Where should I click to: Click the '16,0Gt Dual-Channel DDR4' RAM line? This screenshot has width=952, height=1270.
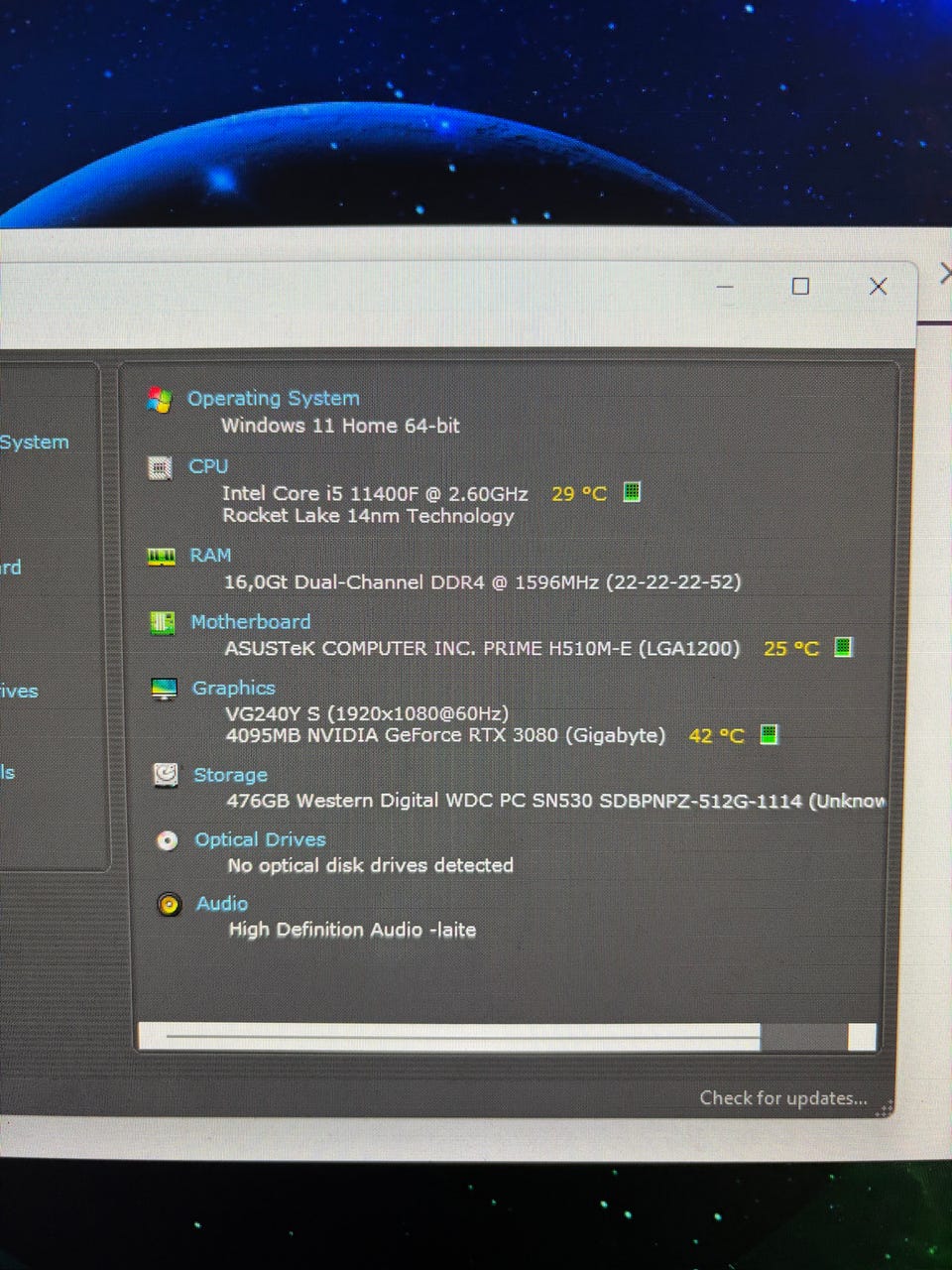483,582
